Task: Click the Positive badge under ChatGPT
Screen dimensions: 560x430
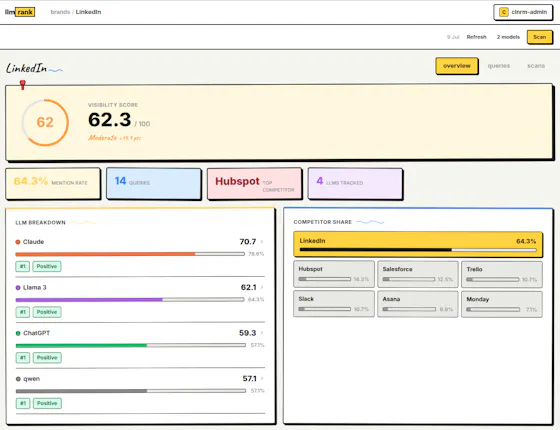Action: pos(47,358)
